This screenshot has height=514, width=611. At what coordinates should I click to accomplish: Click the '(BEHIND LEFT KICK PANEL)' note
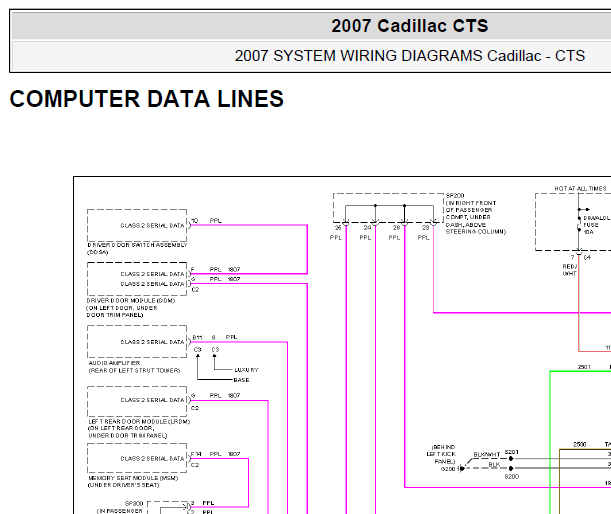pyautogui.click(x=441, y=454)
